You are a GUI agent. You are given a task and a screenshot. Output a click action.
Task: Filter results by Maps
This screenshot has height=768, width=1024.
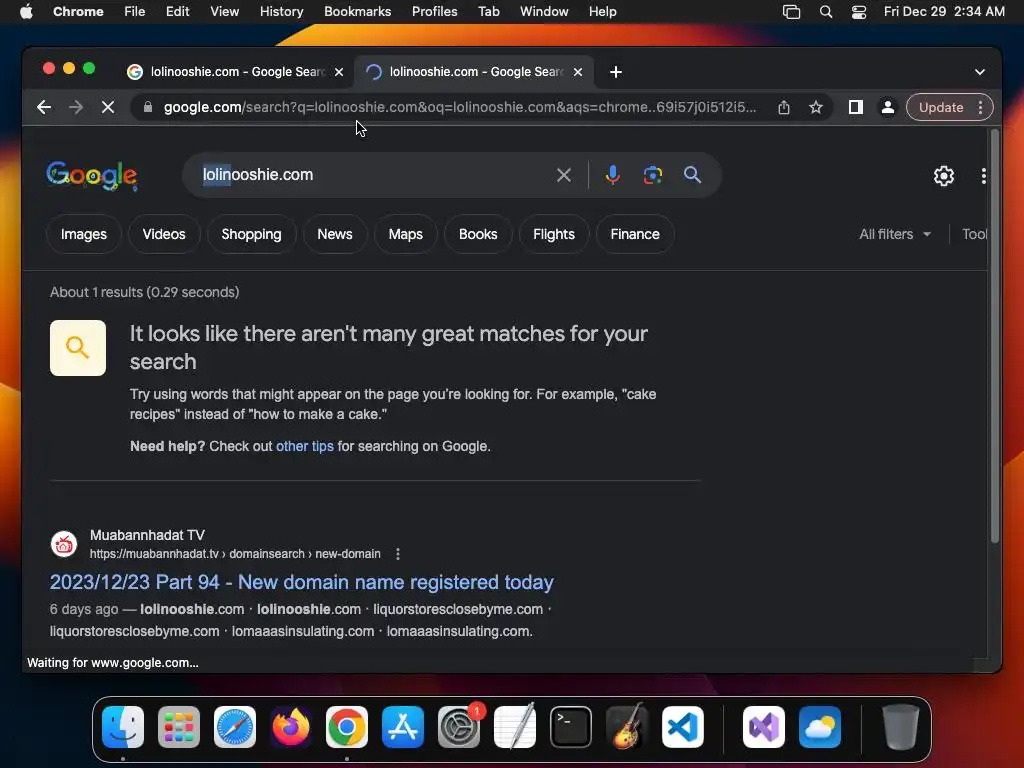406,234
